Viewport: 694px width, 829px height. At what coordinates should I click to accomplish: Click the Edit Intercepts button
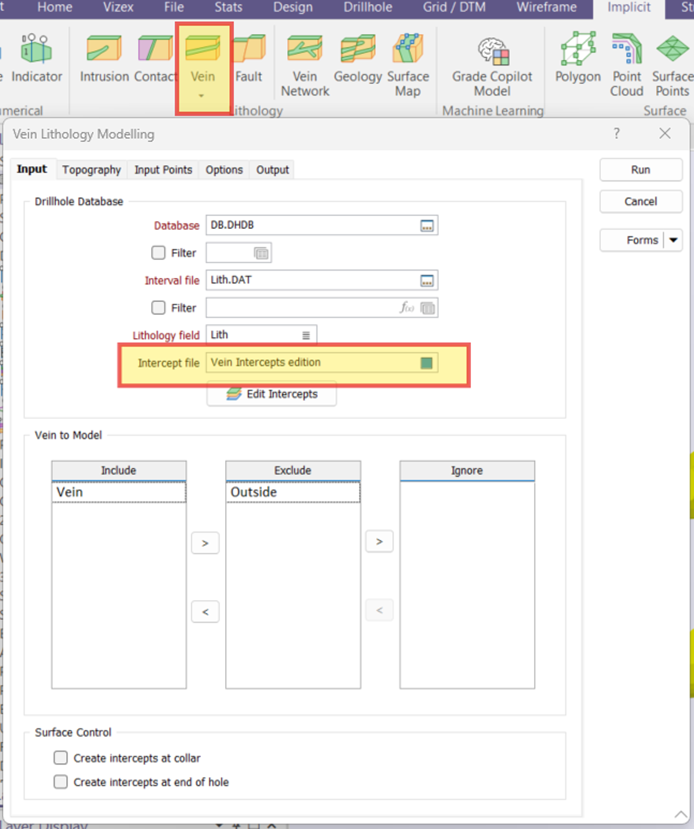[271, 394]
